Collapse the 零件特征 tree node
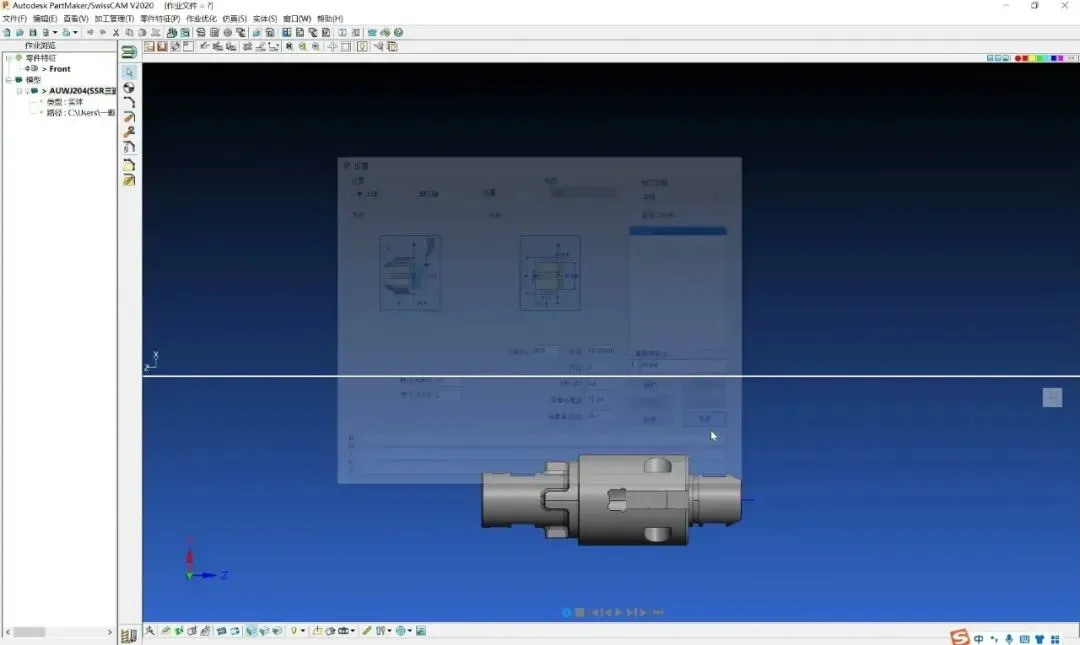The image size is (1080, 645). pyautogui.click(x=10, y=58)
